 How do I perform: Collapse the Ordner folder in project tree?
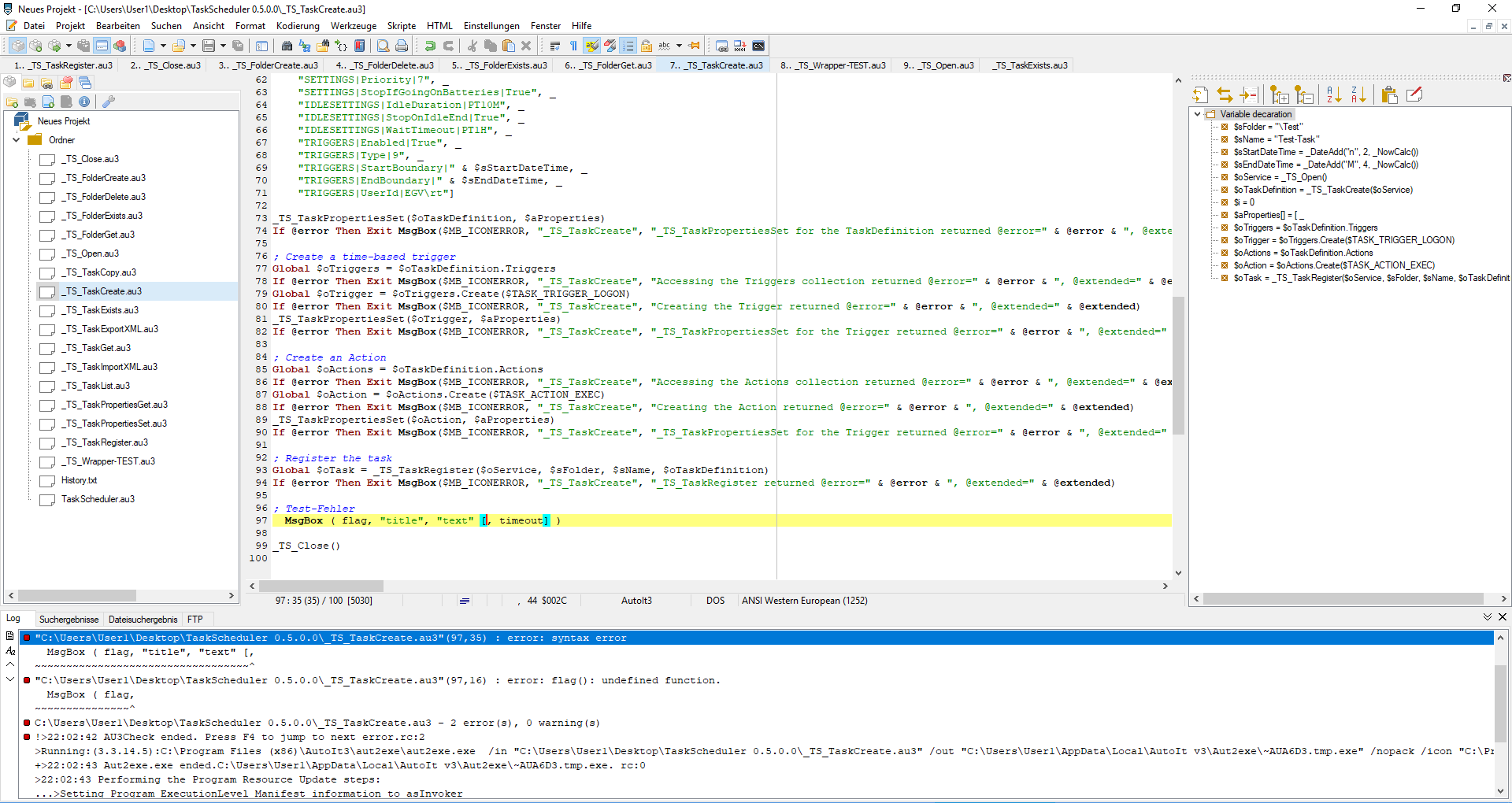click(17, 140)
